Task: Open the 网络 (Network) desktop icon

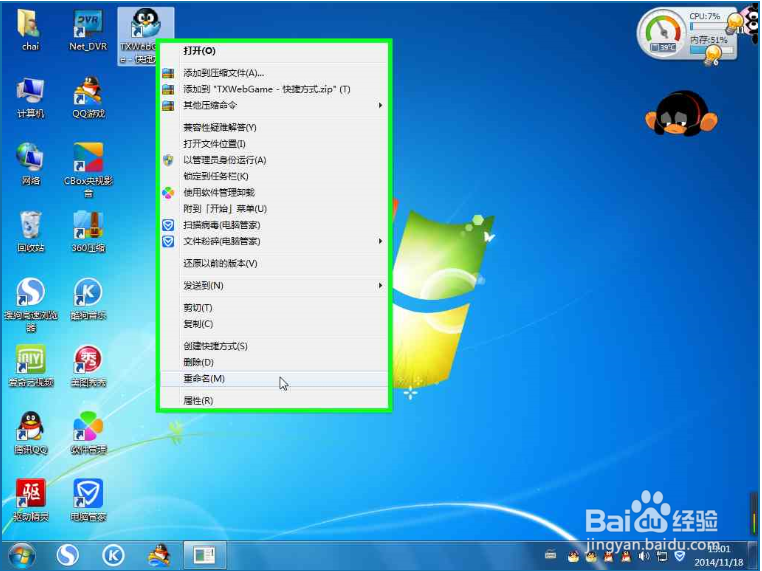Action: tap(31, 164)
